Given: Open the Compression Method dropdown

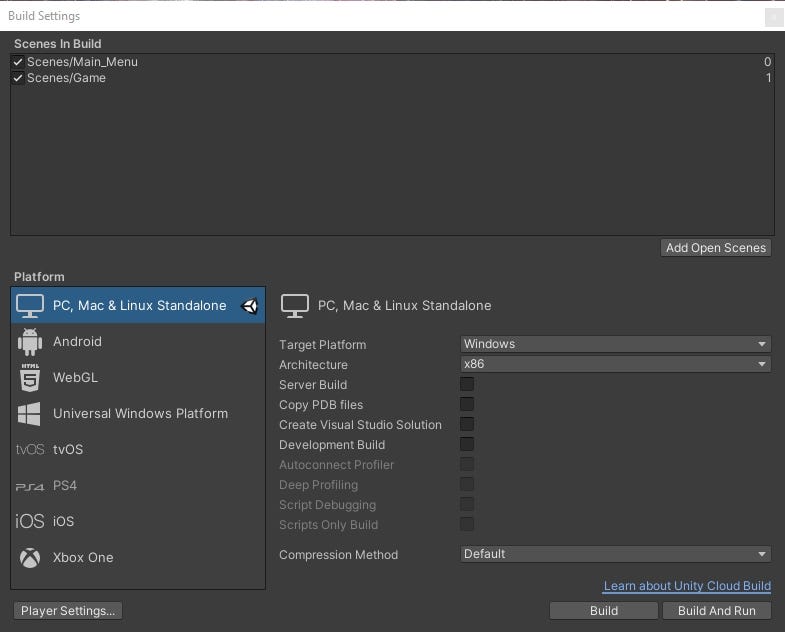Looking at the screenshot, I should (x=615, y=554).
